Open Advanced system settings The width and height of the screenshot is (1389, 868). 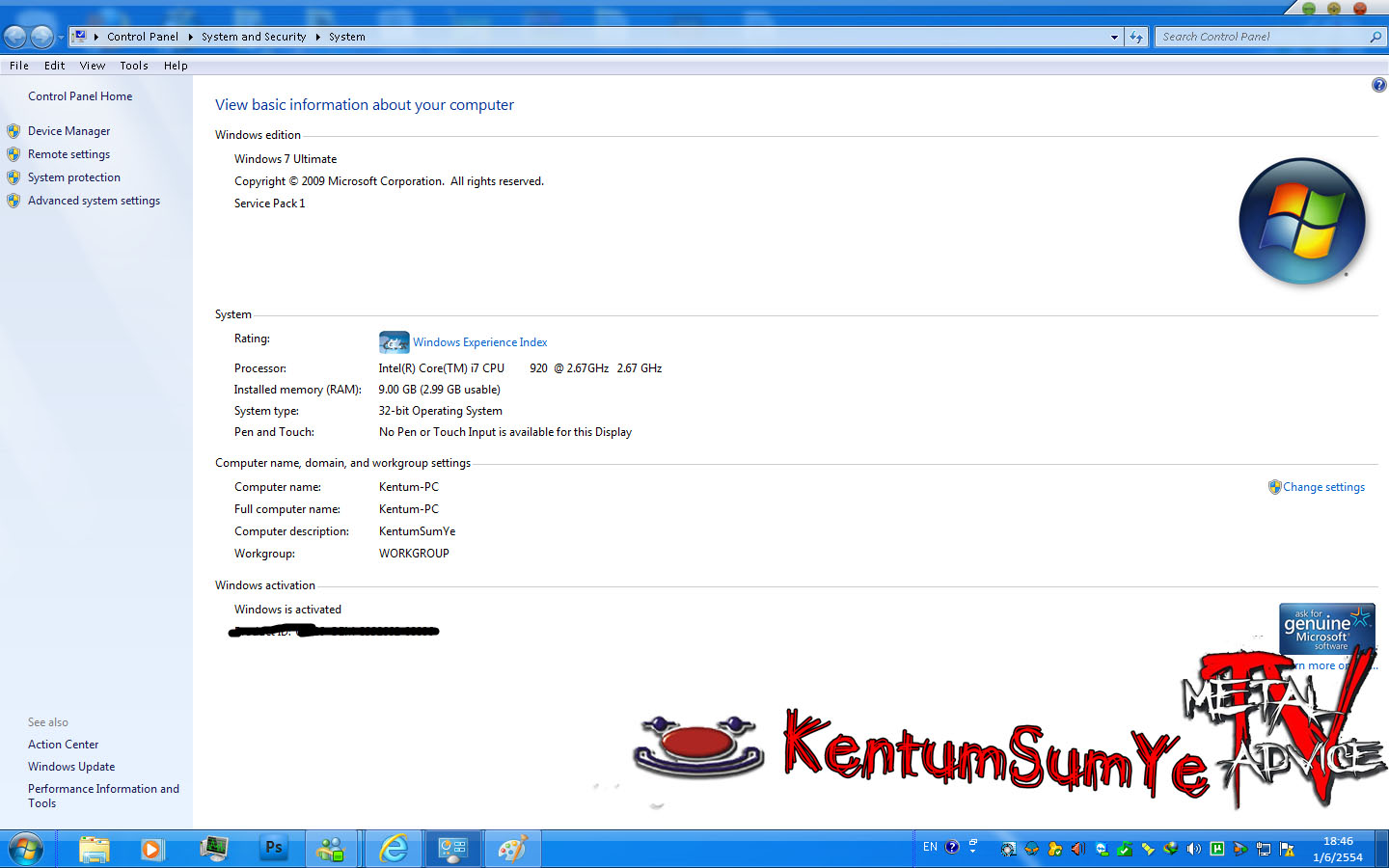coord(94,201)
